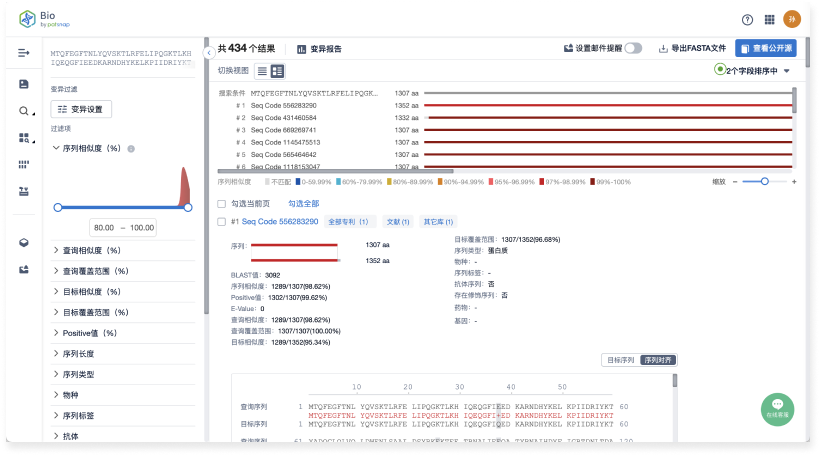Open the 2个字段排序中 sort dropdown
The width and height of the screenshot is (821, 456).
(x=753, y=71)
